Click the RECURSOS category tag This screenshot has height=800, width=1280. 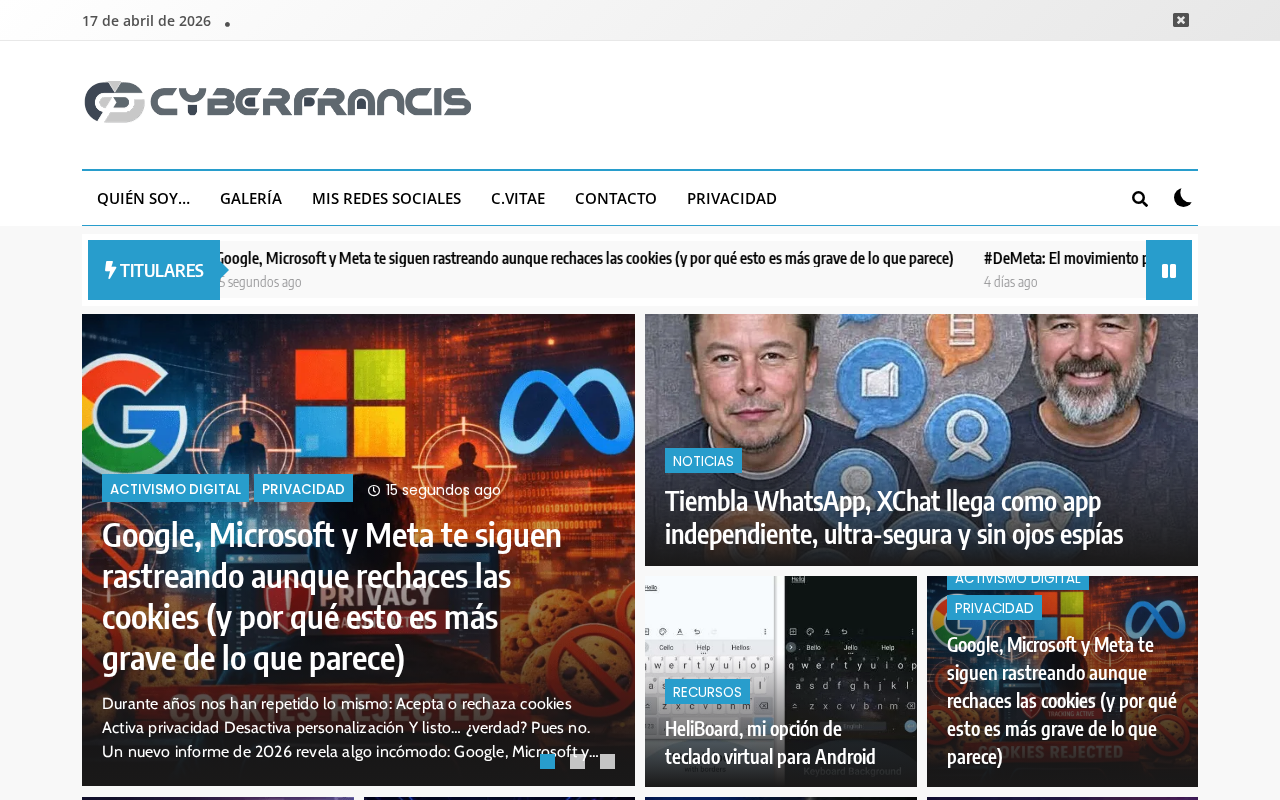pyautogui.click(x=707, y=692)
